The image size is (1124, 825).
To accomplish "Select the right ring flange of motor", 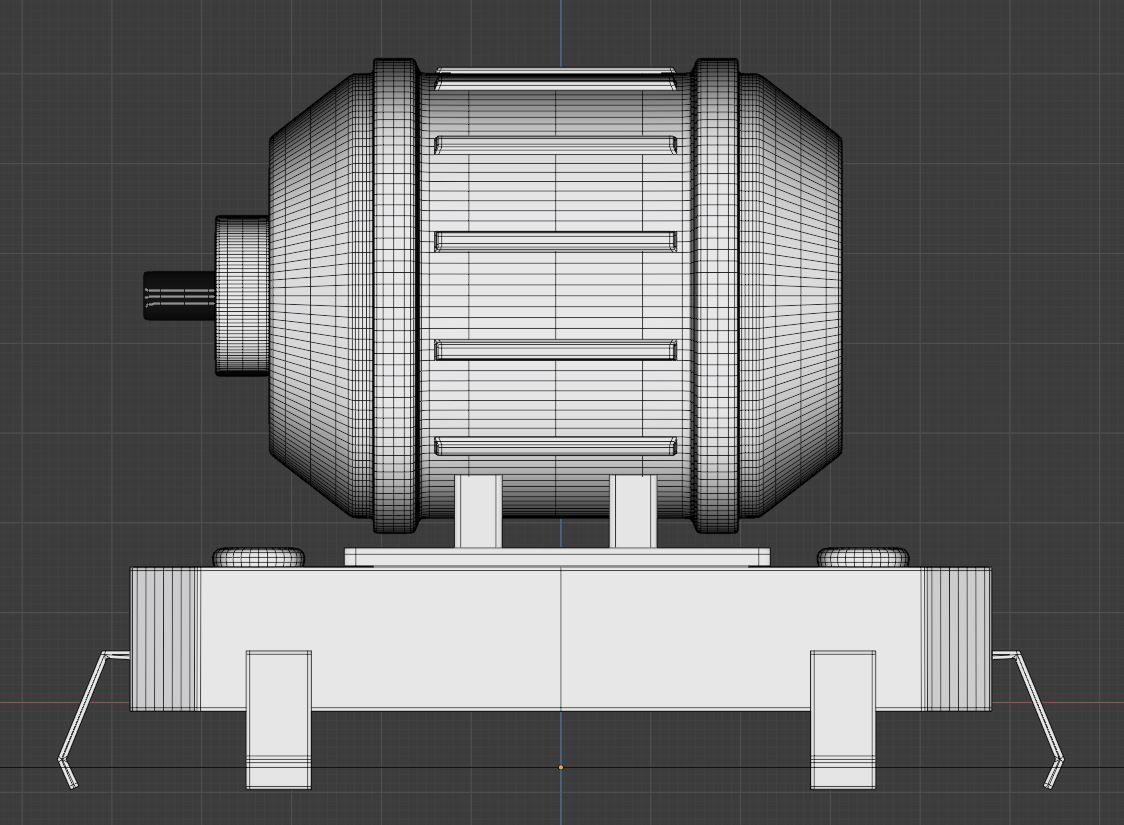I will pyautogui.click(x=715, y=295).
